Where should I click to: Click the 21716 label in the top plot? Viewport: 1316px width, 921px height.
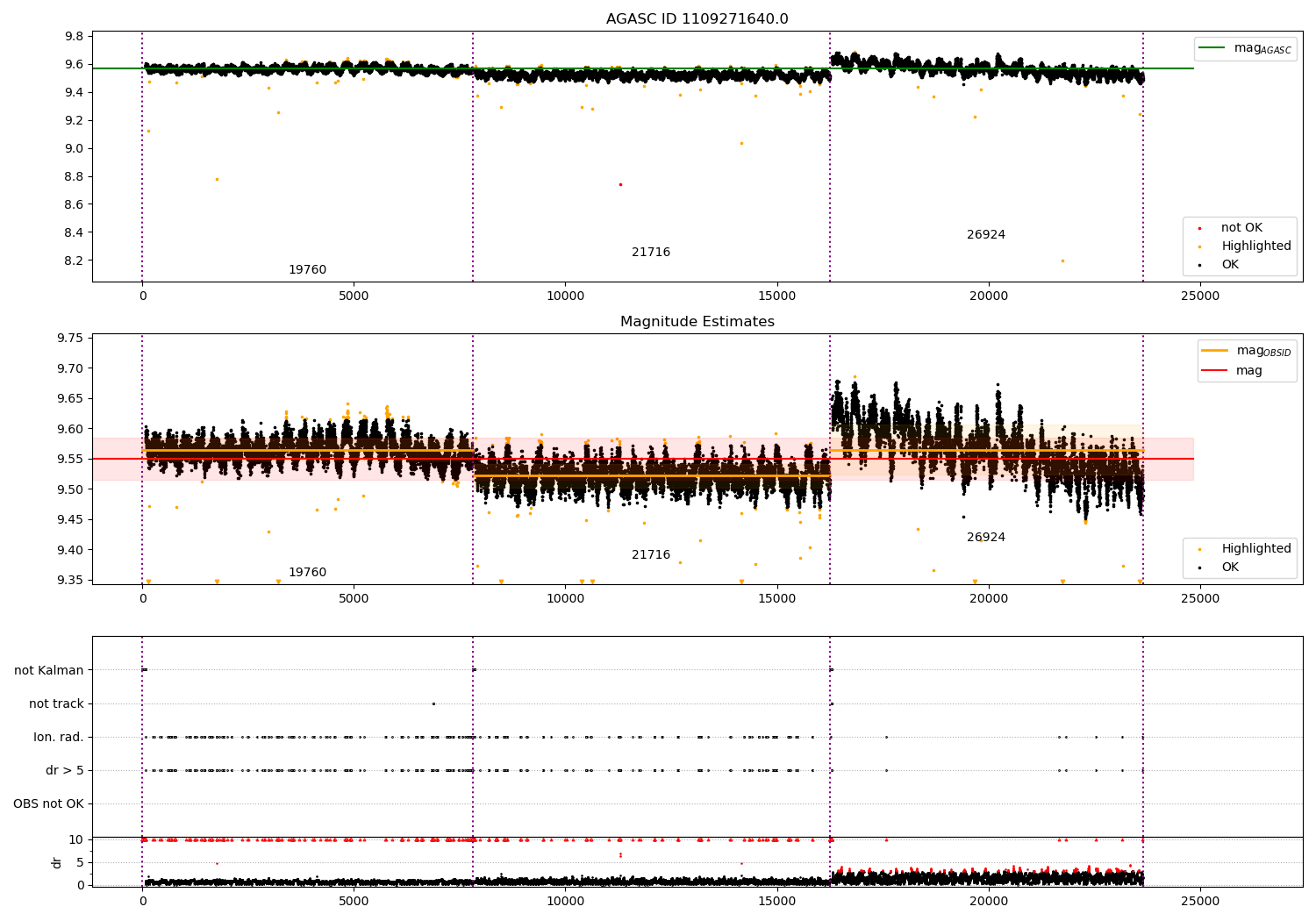651,253
